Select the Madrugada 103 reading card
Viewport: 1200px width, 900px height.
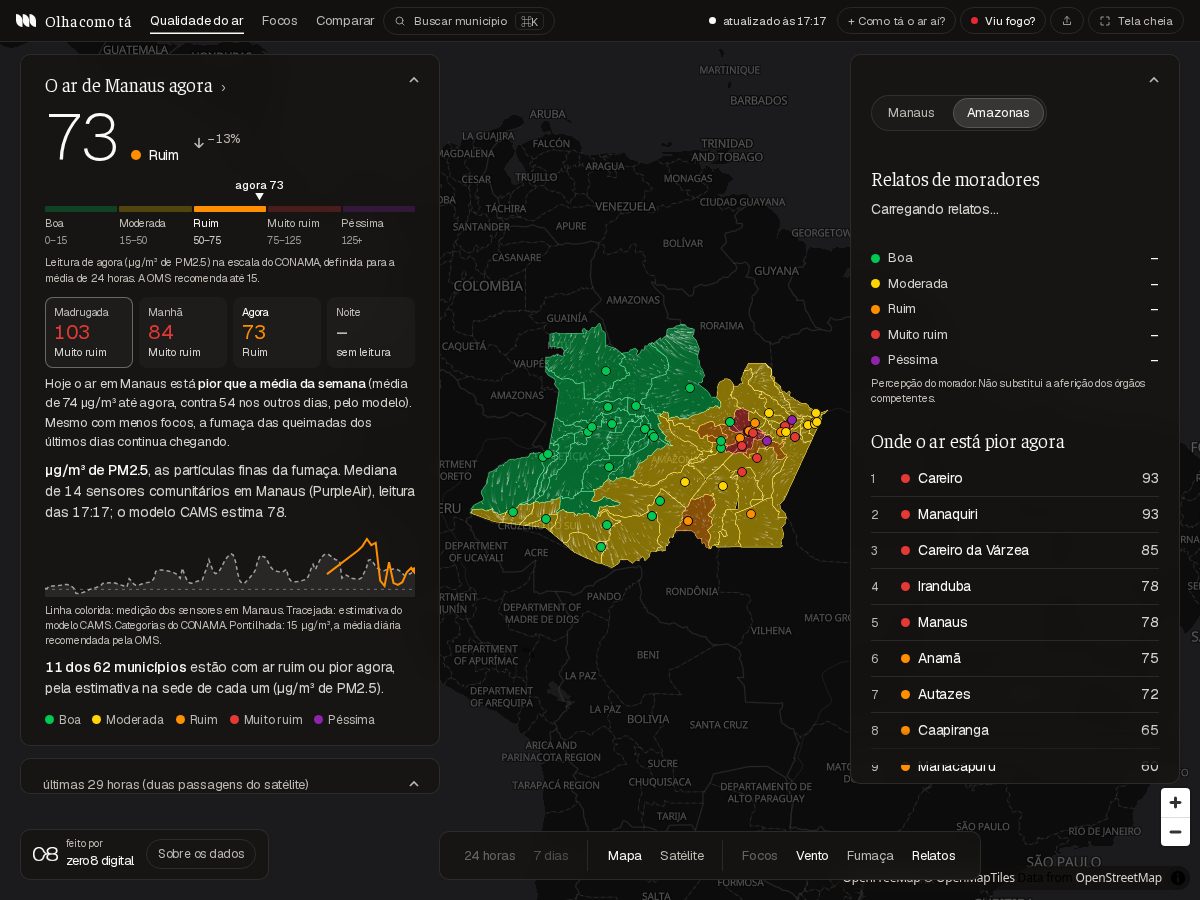89,332
